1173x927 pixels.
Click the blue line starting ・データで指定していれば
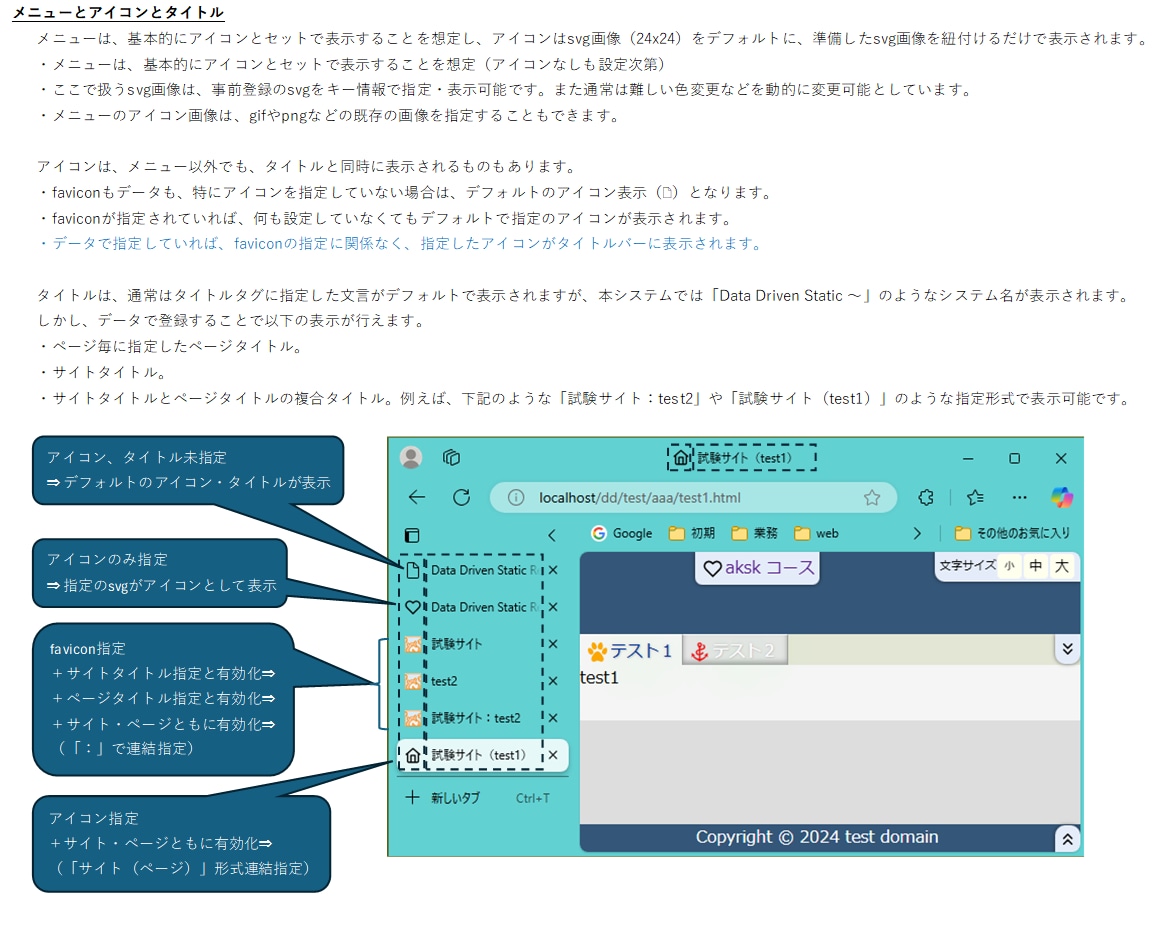(x=400, y=244)
